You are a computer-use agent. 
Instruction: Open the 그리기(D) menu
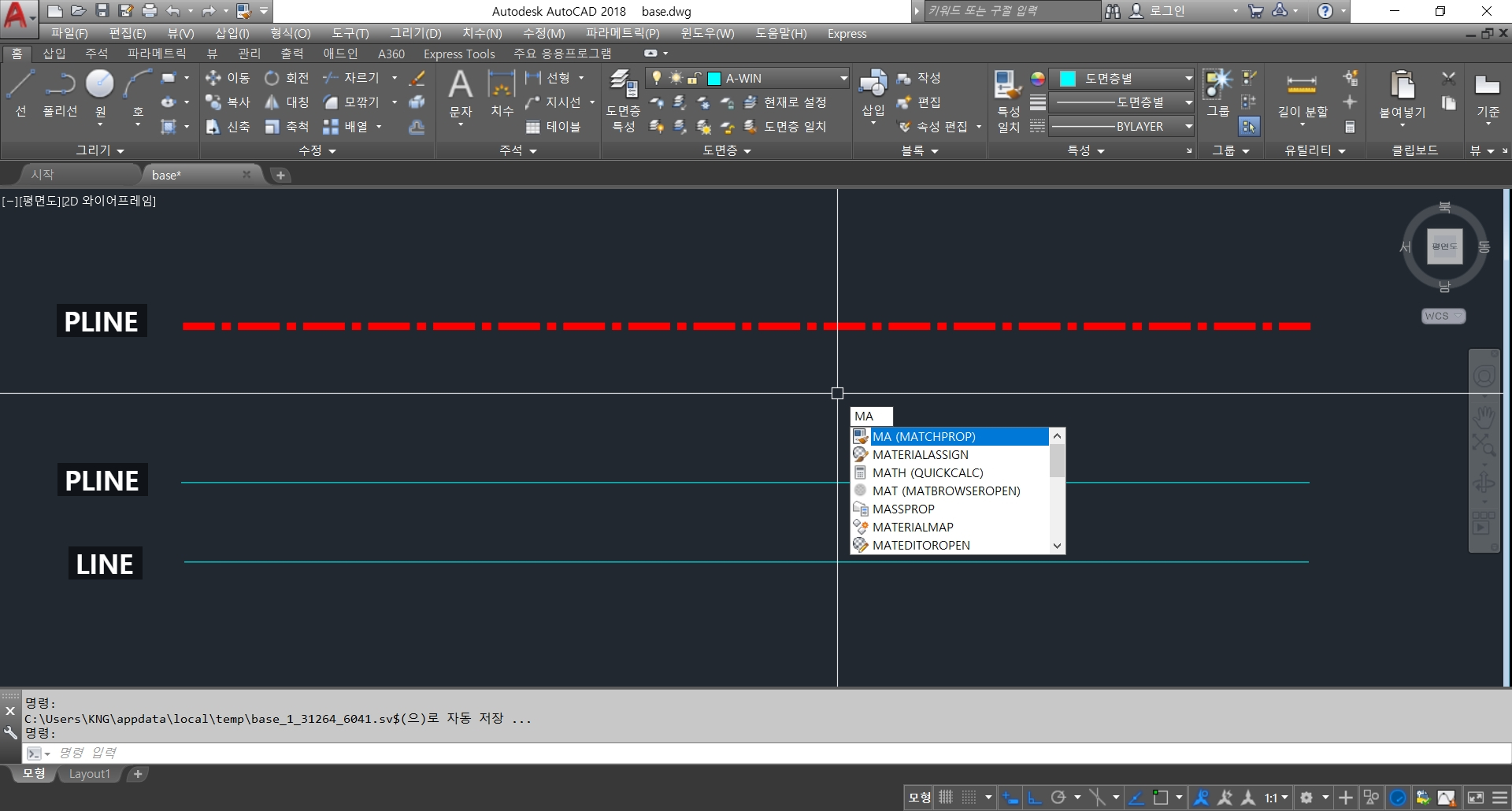[x=416, y=33]
